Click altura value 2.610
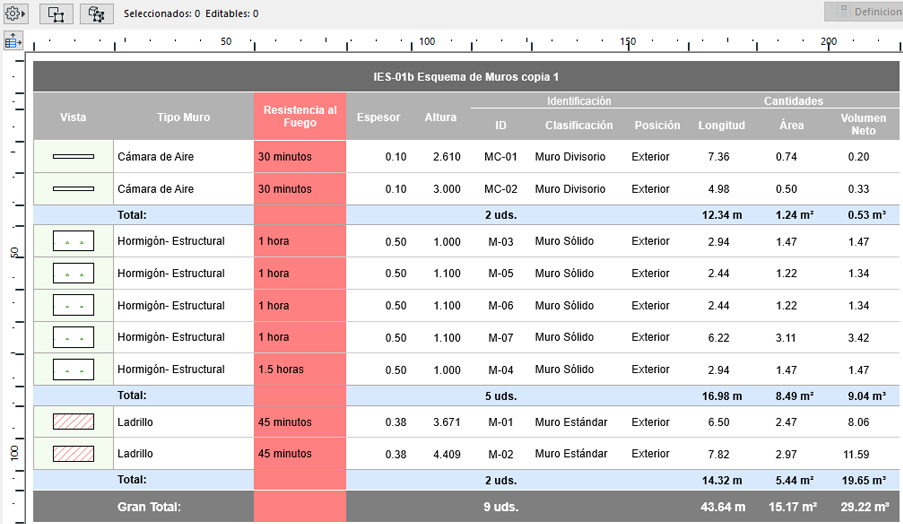 (x=447, y=157)
